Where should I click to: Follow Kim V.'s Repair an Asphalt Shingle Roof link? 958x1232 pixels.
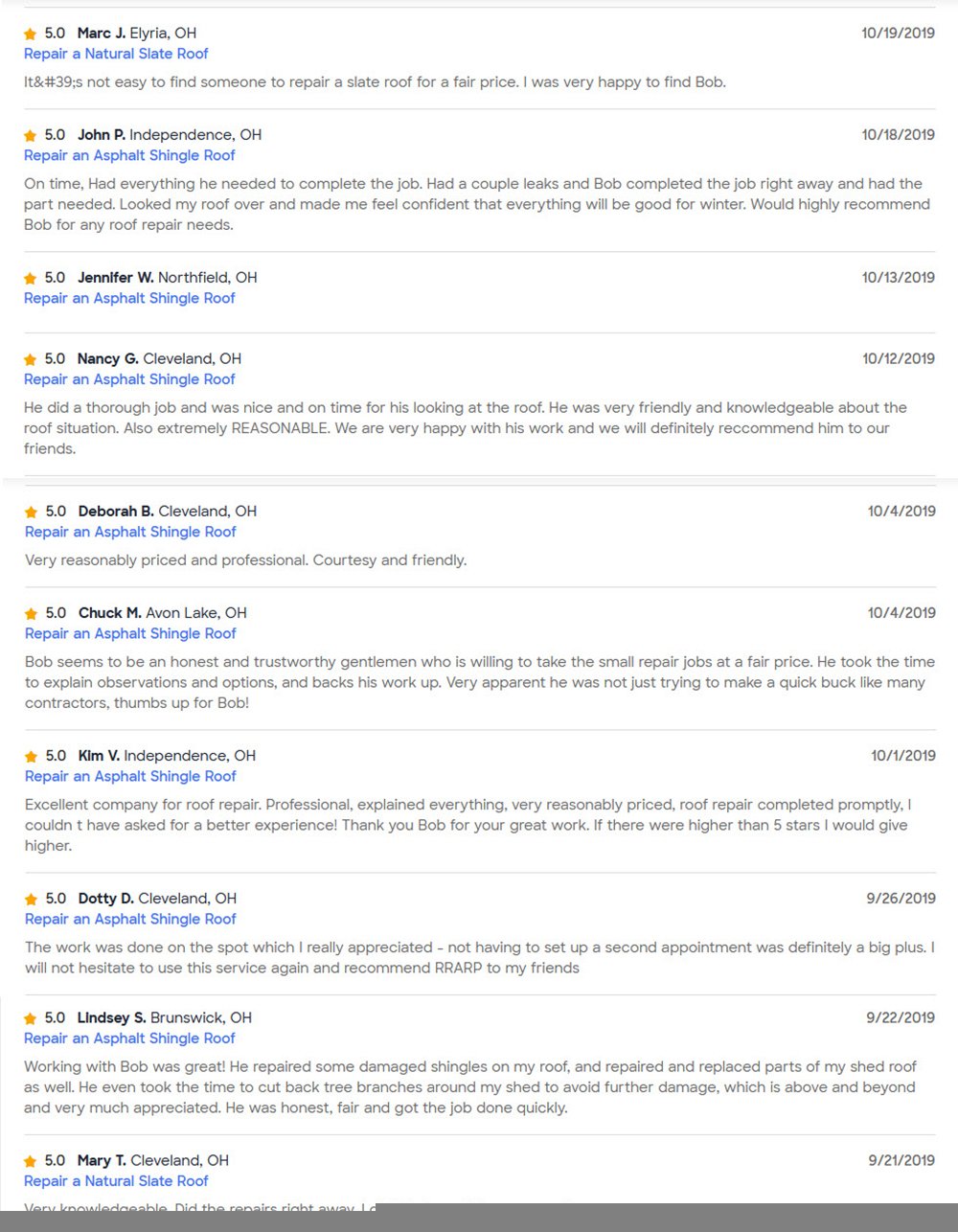coord(130,776)
